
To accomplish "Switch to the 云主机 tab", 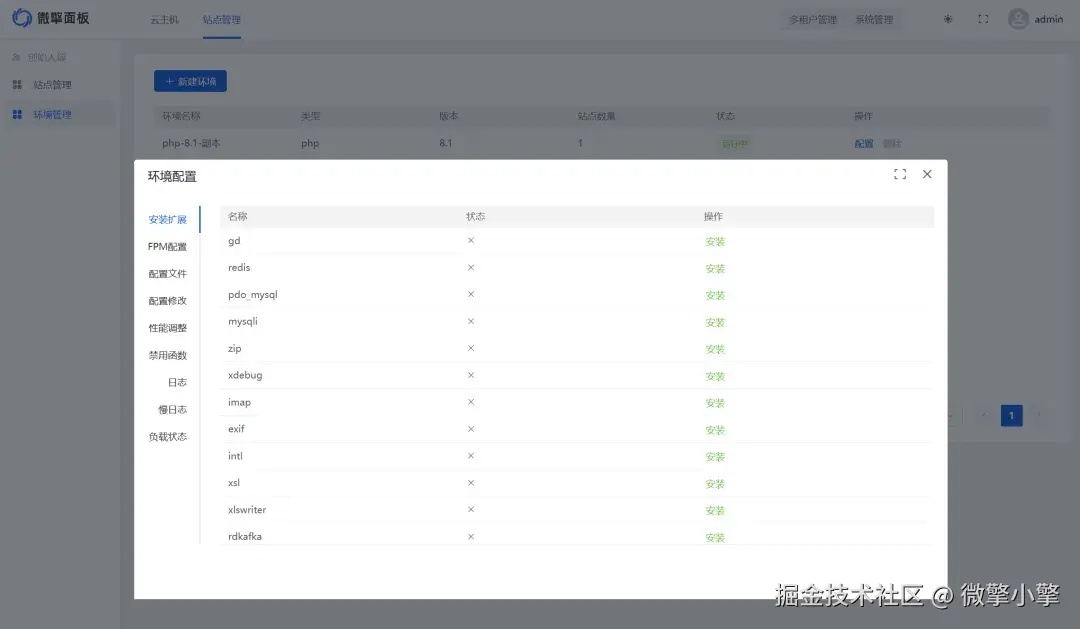I will pos(163,18).
